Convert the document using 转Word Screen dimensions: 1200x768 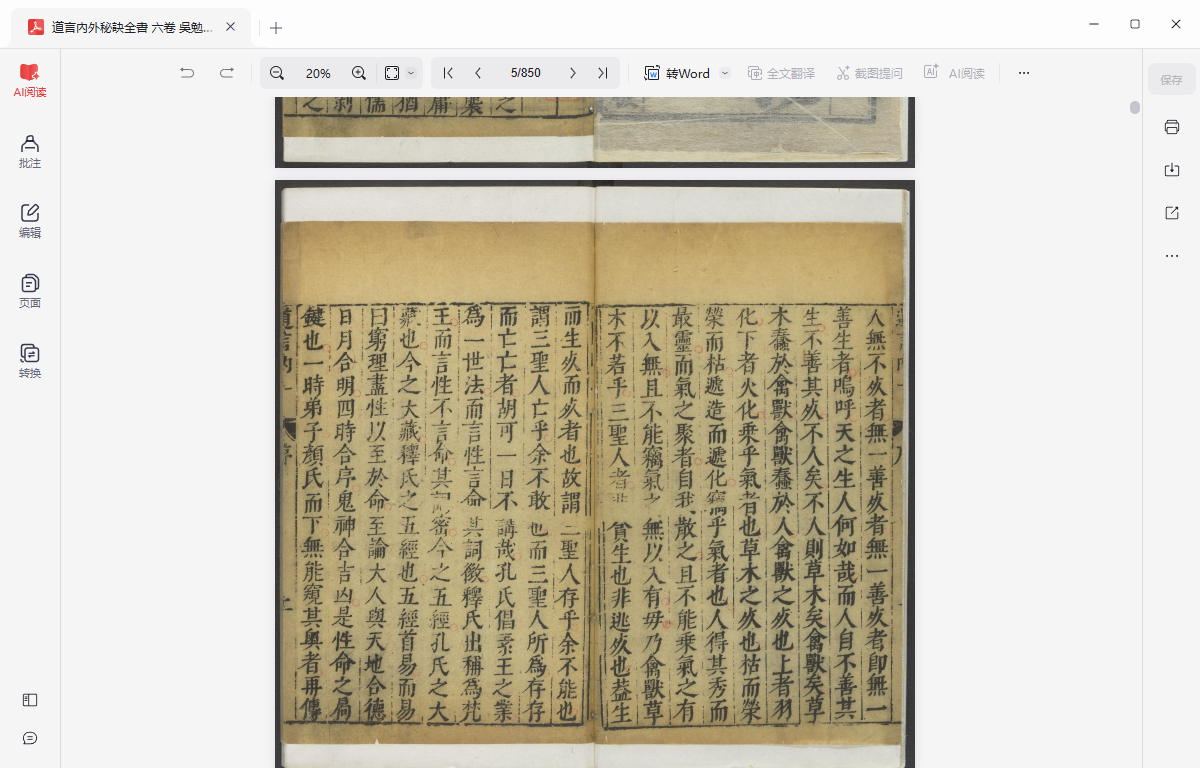click(678, 73)
